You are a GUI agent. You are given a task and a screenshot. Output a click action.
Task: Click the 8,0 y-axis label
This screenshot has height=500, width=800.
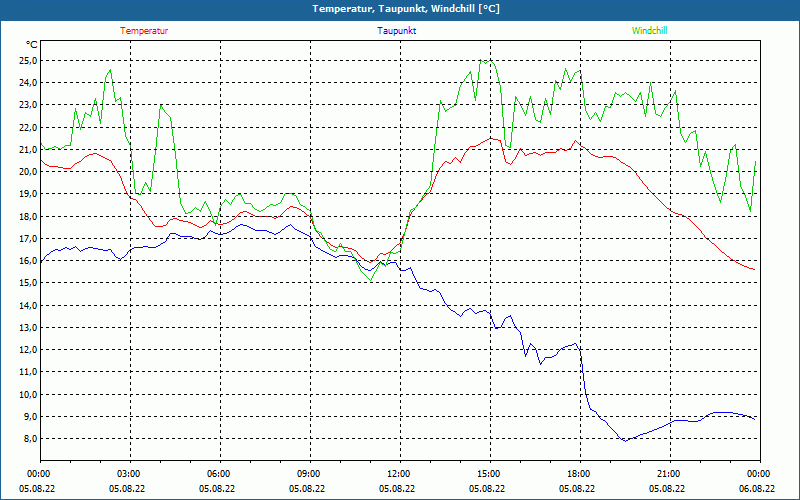31,439
